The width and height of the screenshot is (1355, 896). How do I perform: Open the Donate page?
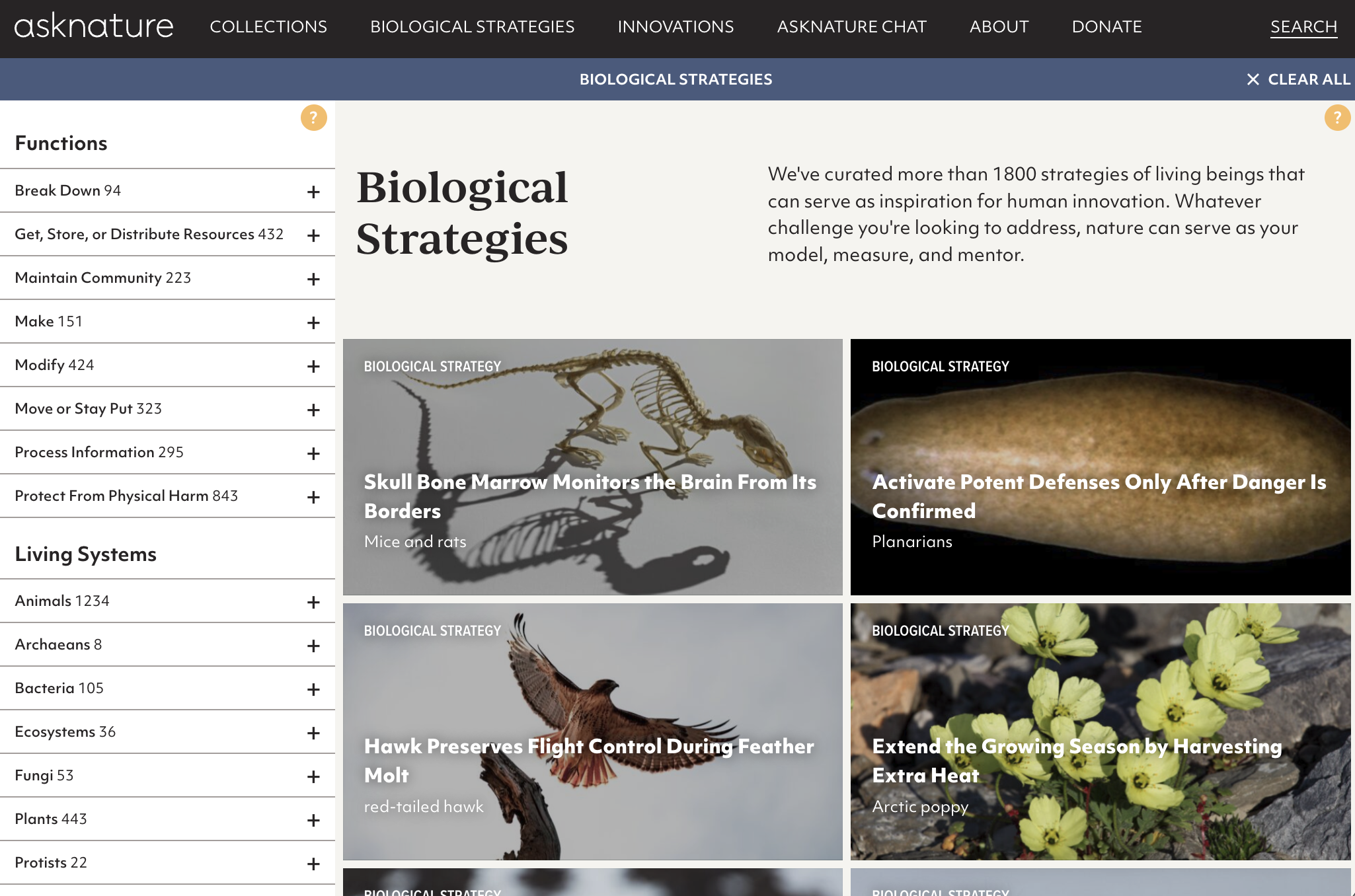[1106, 26]
